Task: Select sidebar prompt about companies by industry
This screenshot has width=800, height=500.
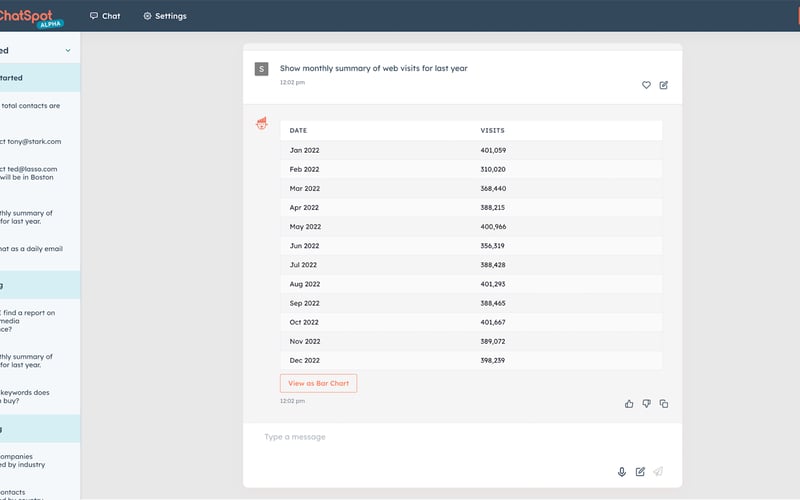Action: point(22,460)
